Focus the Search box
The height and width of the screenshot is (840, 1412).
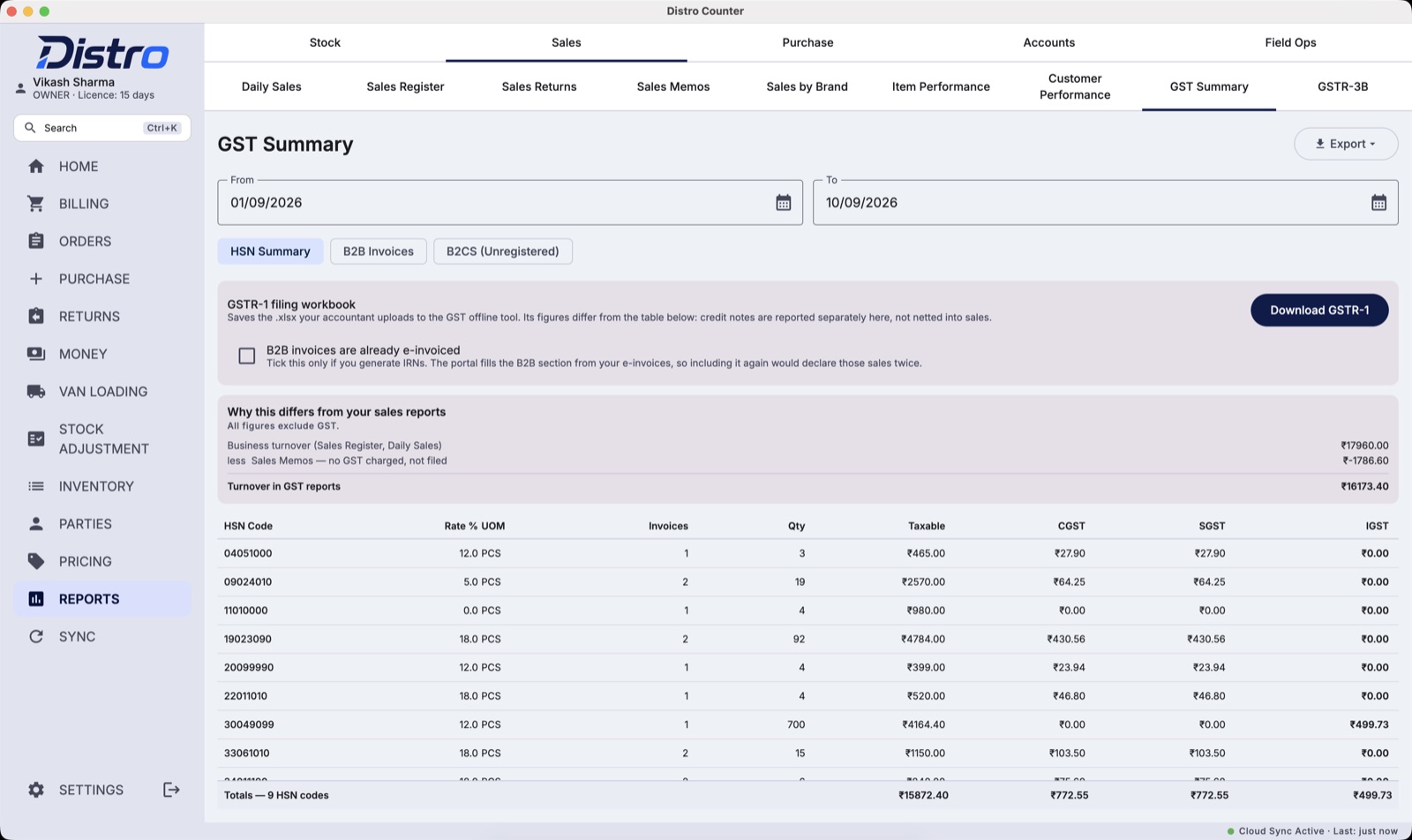[102, 128]
